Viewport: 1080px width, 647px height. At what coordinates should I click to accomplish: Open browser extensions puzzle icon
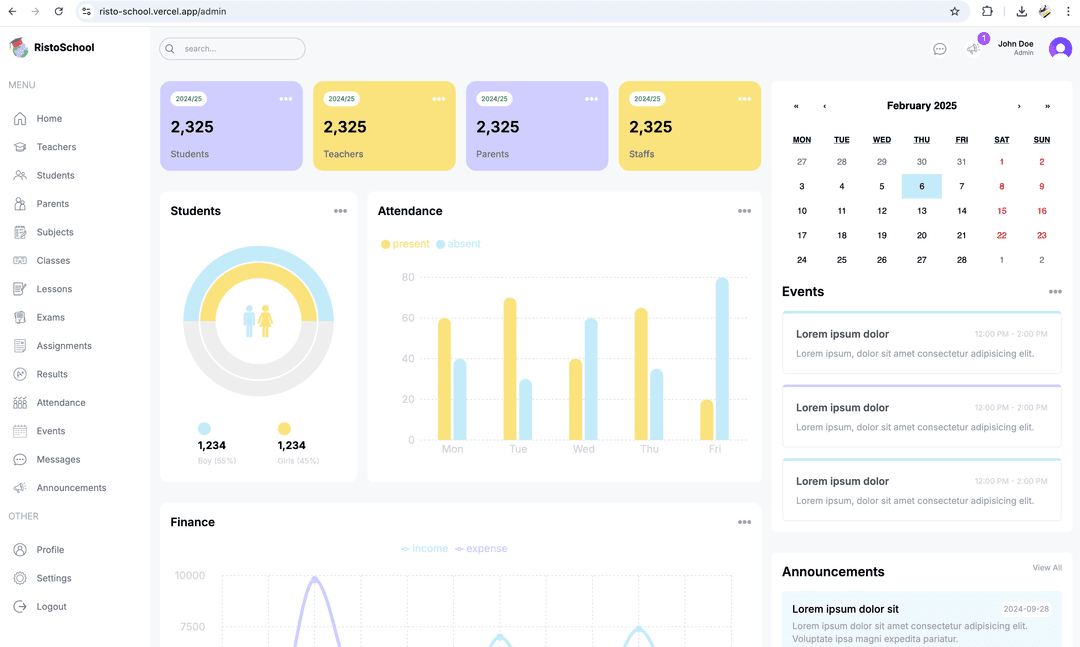(987, 11)
